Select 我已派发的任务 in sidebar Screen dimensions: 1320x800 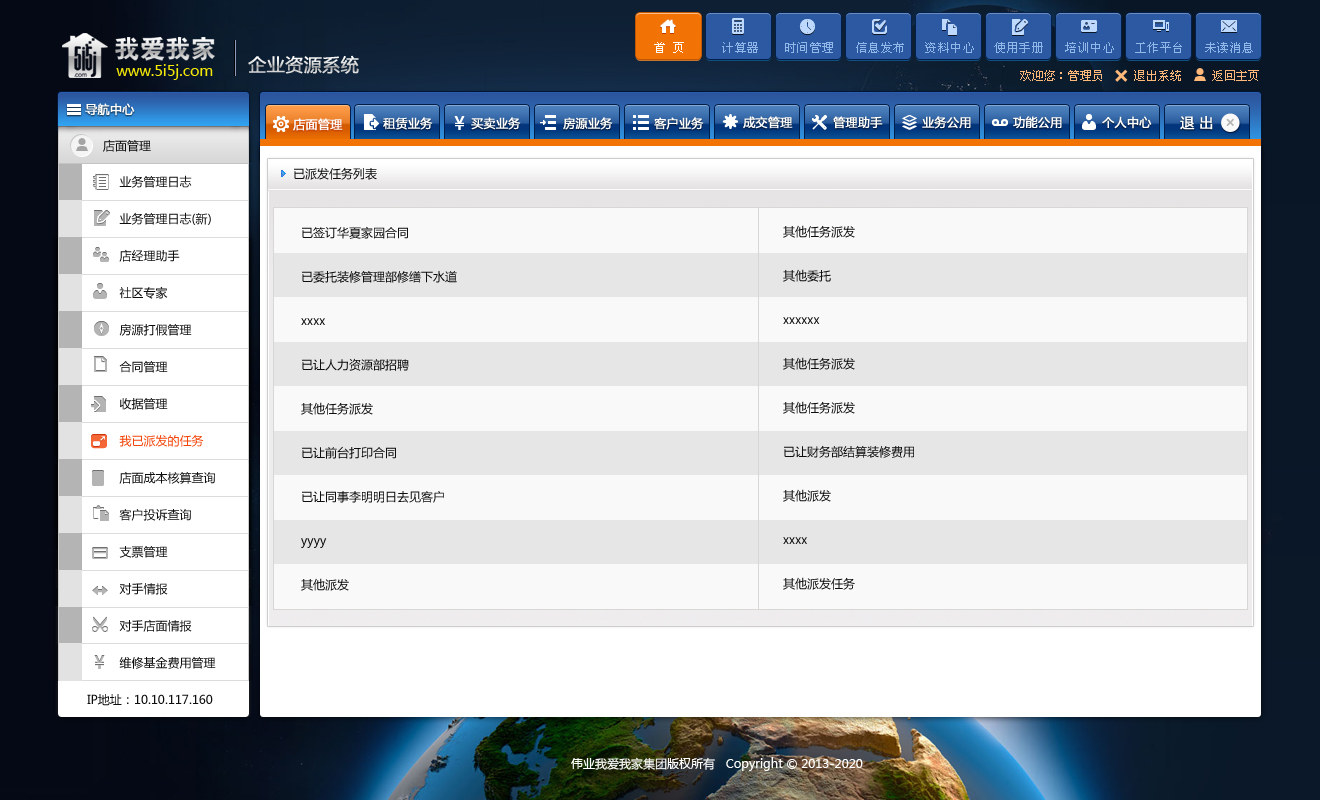(153, 441)
